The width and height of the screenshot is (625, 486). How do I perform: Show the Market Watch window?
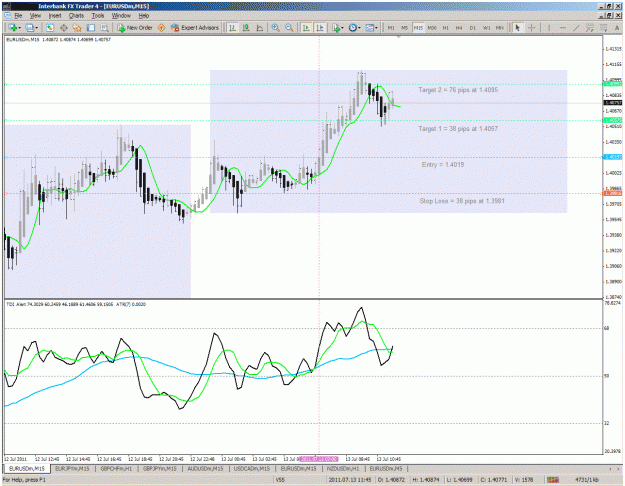tap(49, 28)
